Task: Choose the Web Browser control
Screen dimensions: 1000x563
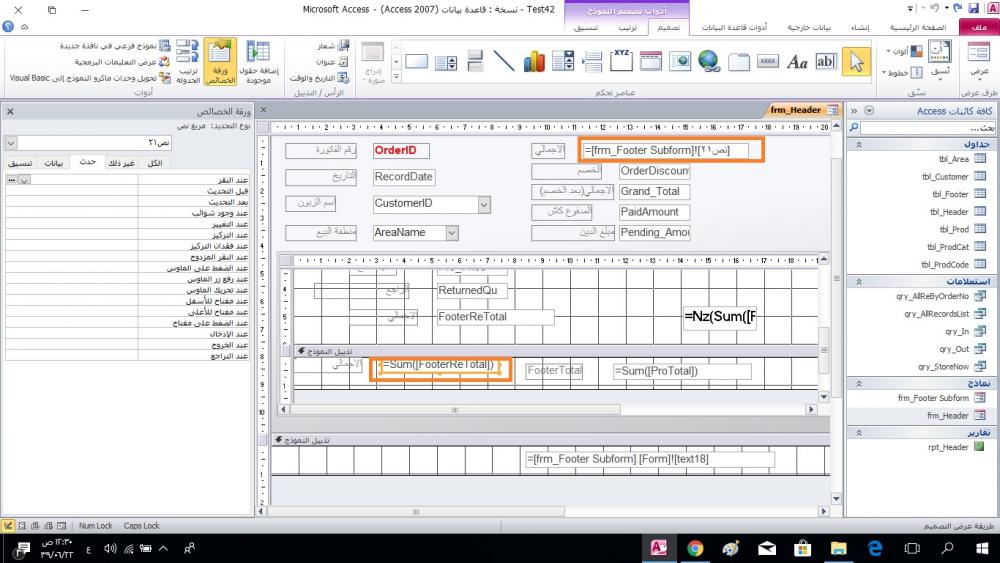Action: [680, 61]
